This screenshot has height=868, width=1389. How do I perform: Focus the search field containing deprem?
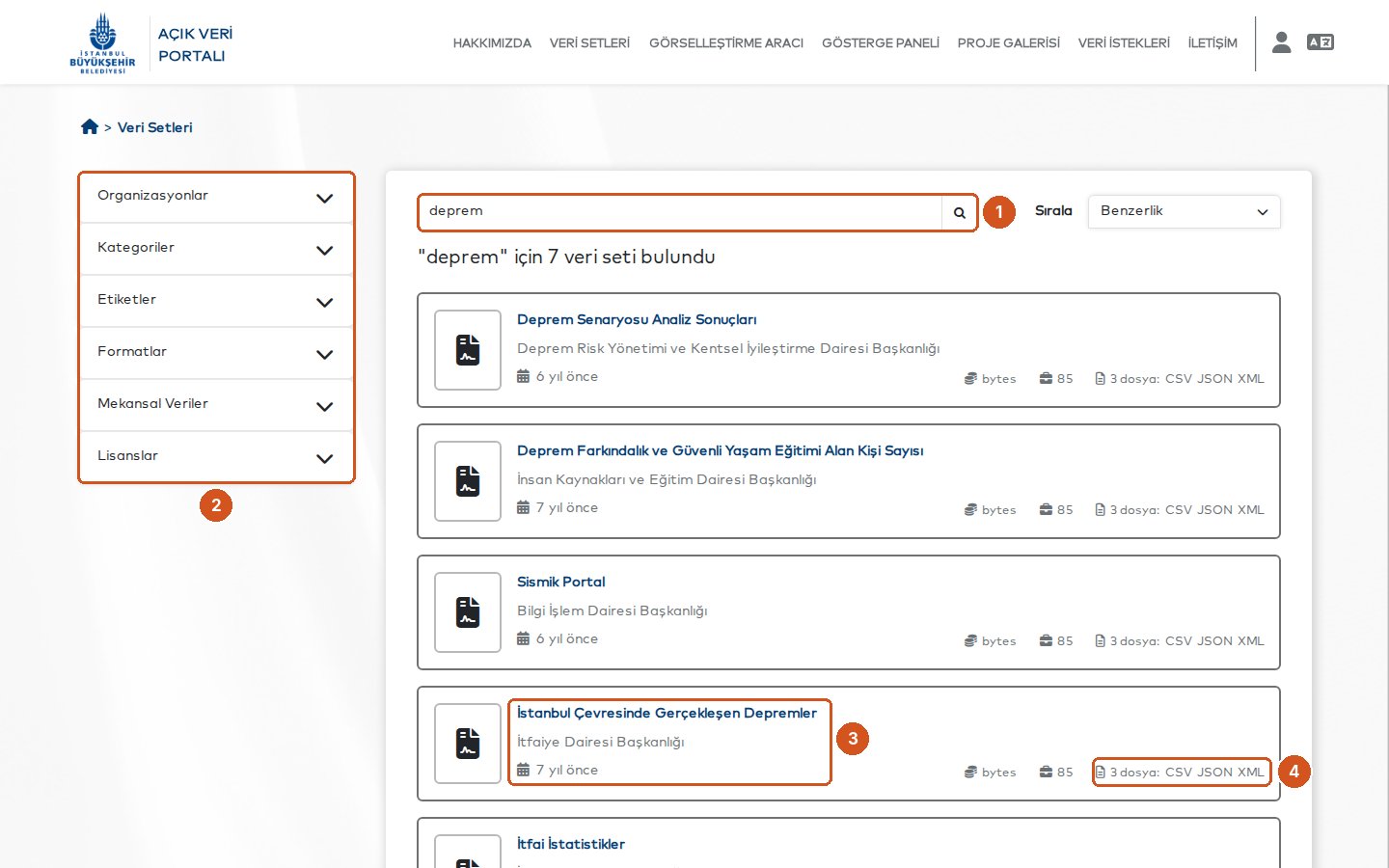tap(680, 213)
